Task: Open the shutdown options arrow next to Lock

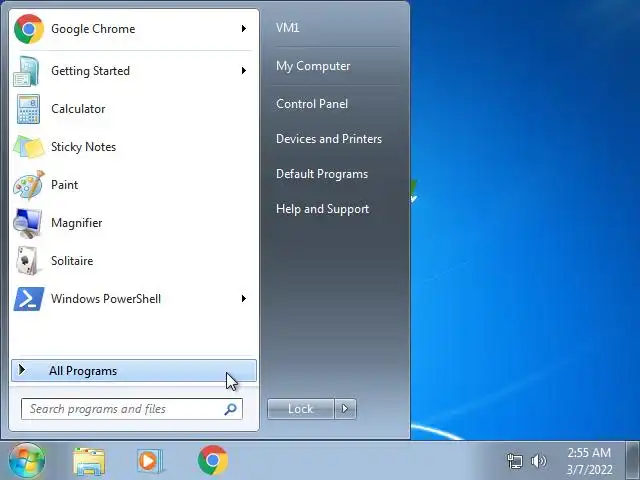Action: tap(345, 409)
